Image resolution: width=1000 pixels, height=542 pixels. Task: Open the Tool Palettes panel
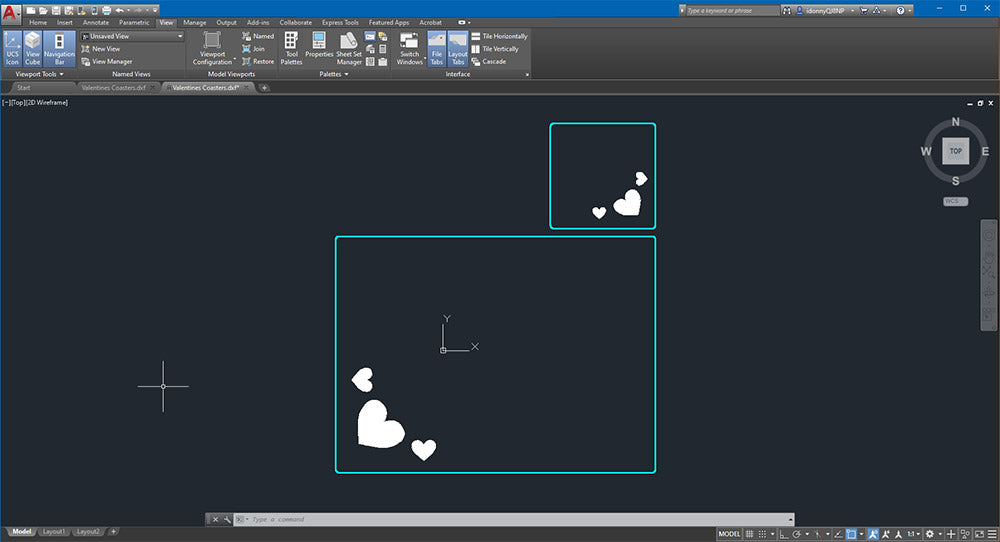291,48
